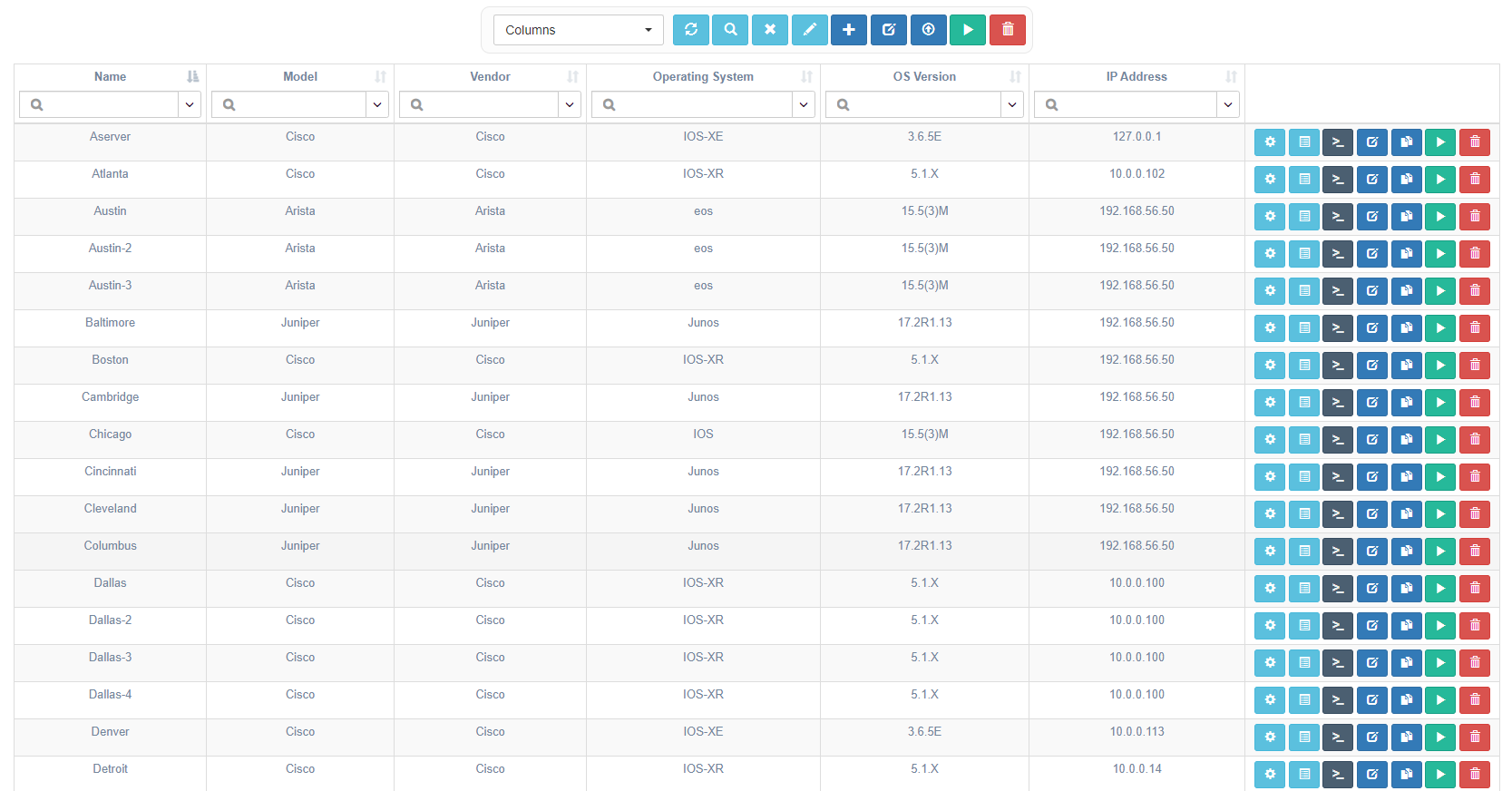The height and width of the screenshot is (791, 1512).
Task: Focus the Model search filter field
Action: (289, 105)
